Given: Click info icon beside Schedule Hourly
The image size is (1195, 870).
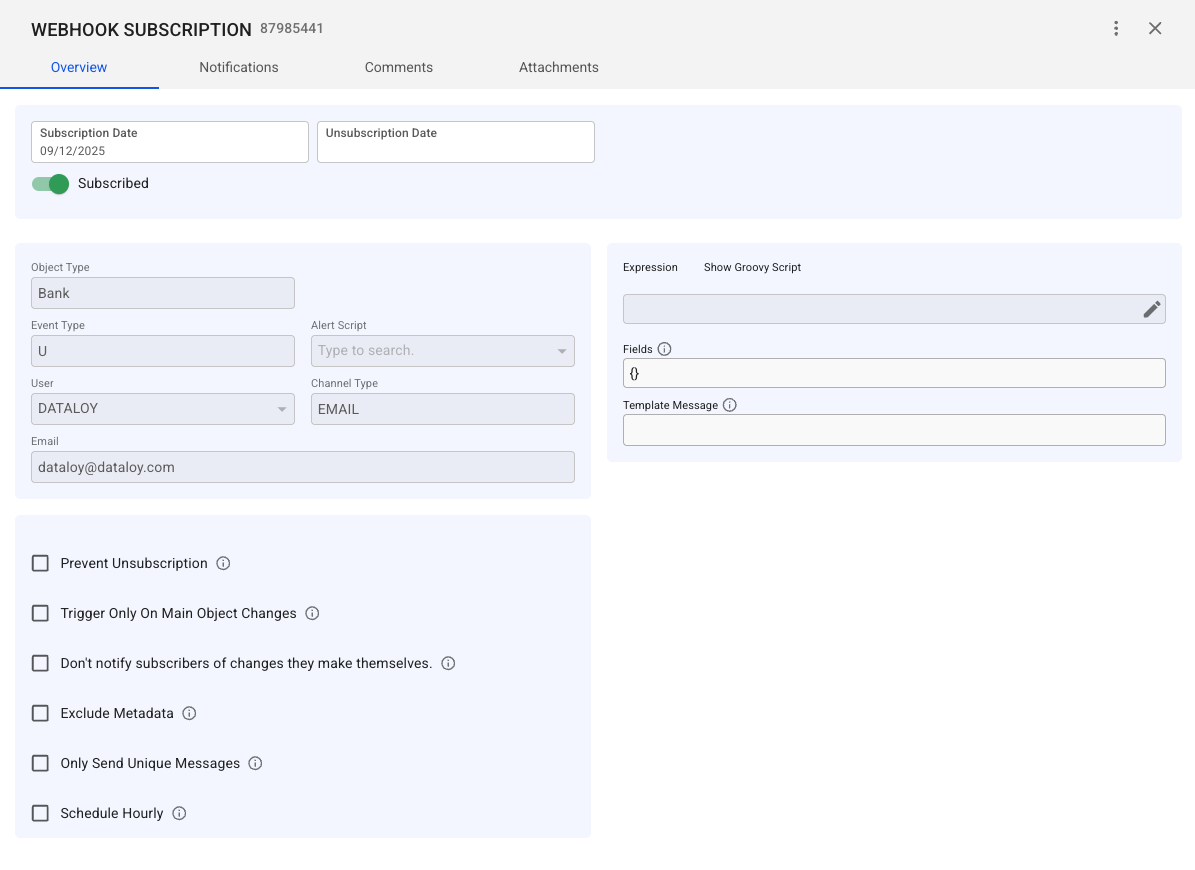Looking at the screenshot, I should [179, 814].
